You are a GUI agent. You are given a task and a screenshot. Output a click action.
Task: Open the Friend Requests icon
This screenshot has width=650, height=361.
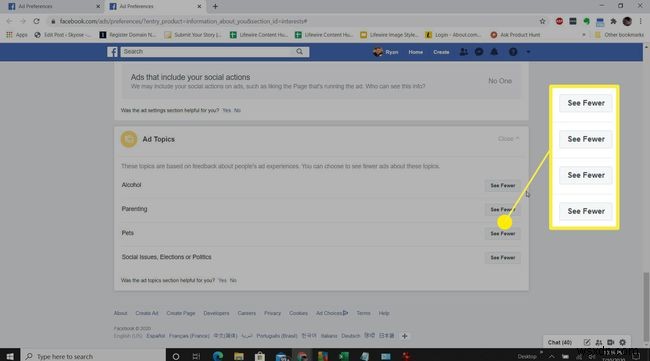pyautogui.click(x=463, y=52)
